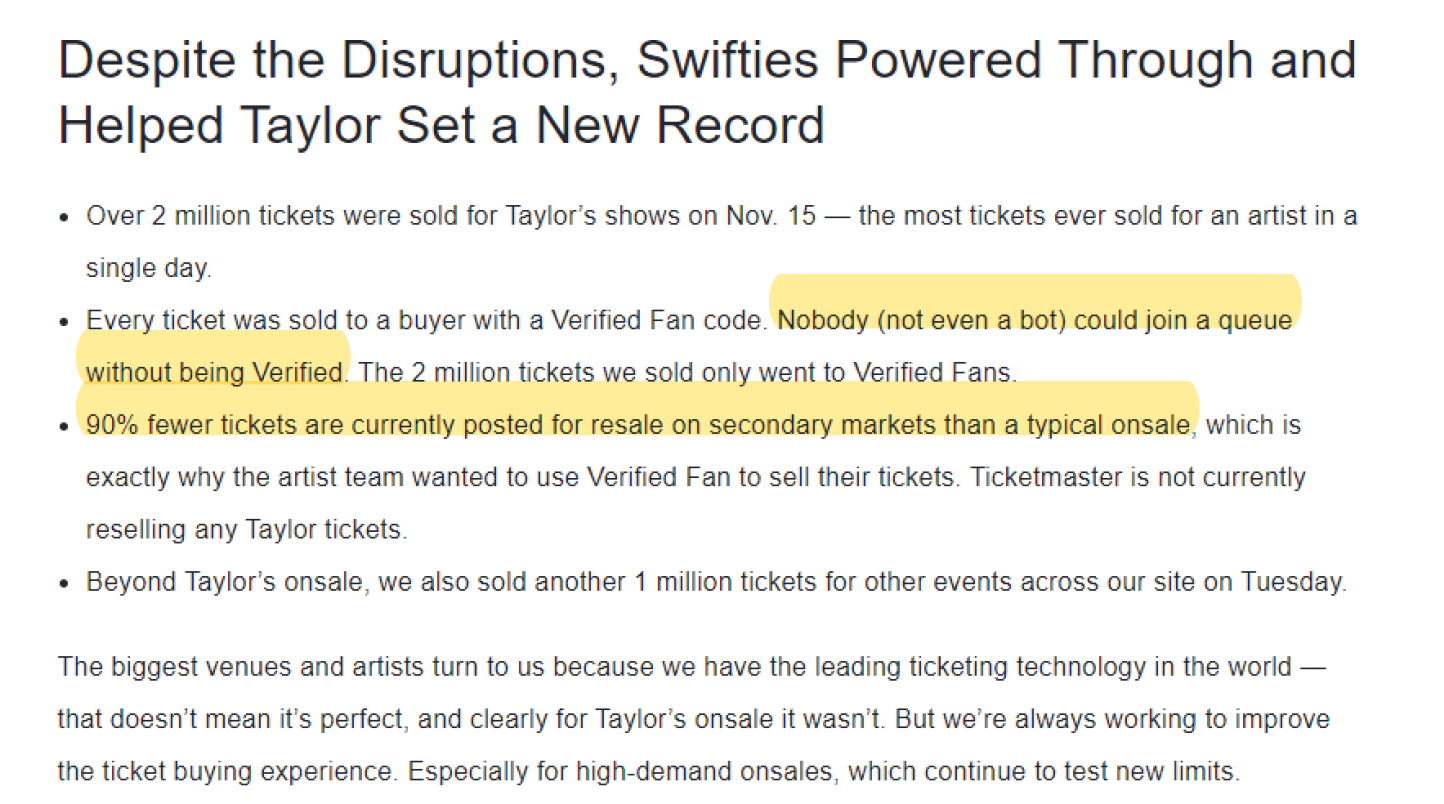
Task: Click the text "reselling any Taylor tickets."
Action: 246,529
